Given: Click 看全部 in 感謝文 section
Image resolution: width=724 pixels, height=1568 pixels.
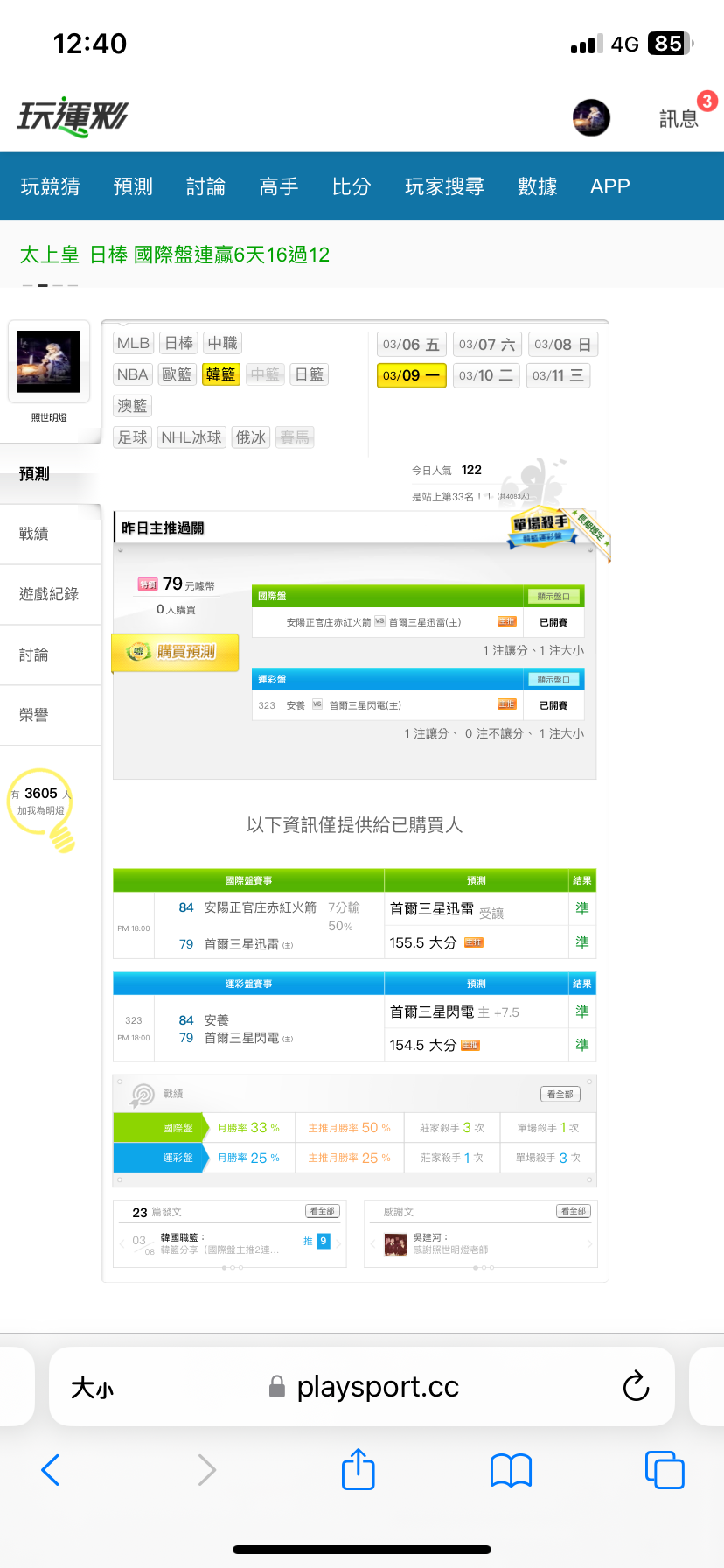Looking at the screenshot, I should coord(574,1211).
